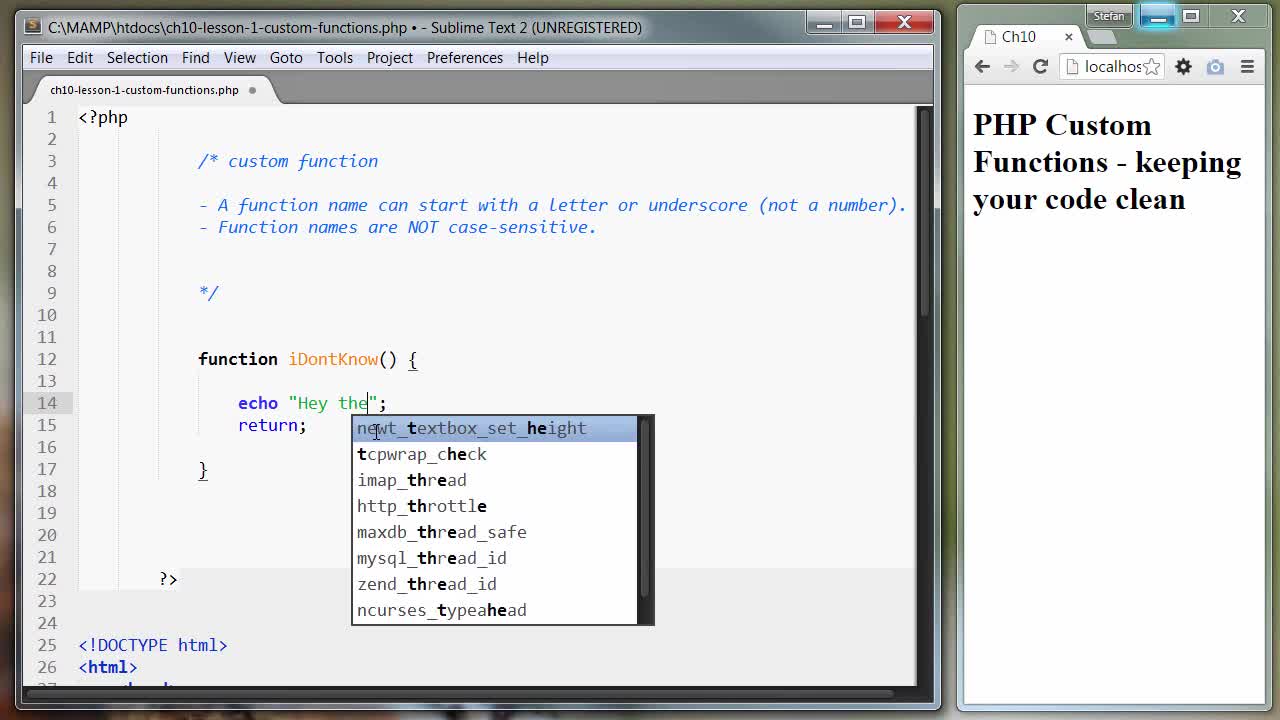Viewport: 1280px width, 720px height.
Task: Click the closing brace on line 17
Action: click(x=203, y=469)
